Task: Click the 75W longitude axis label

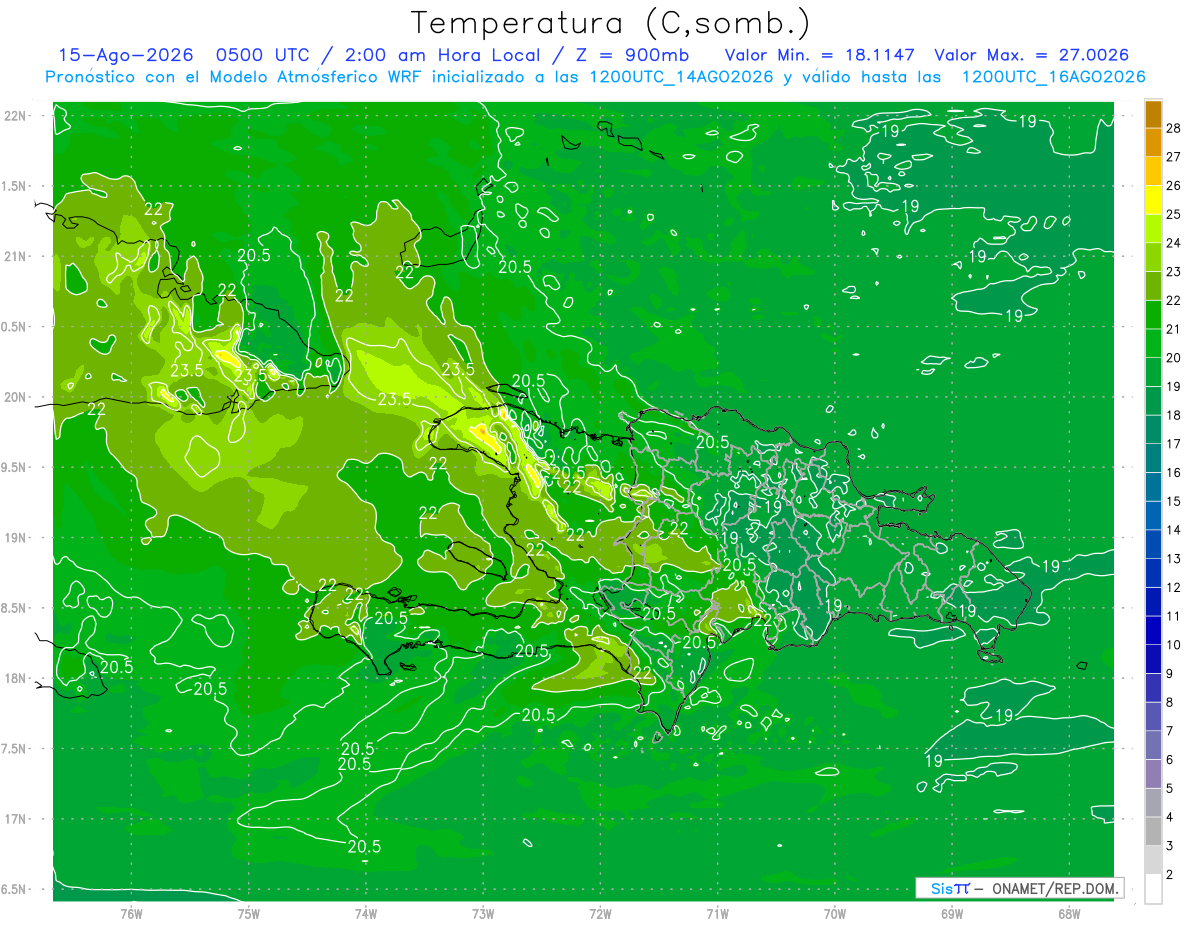Action: tap(249, 913)
